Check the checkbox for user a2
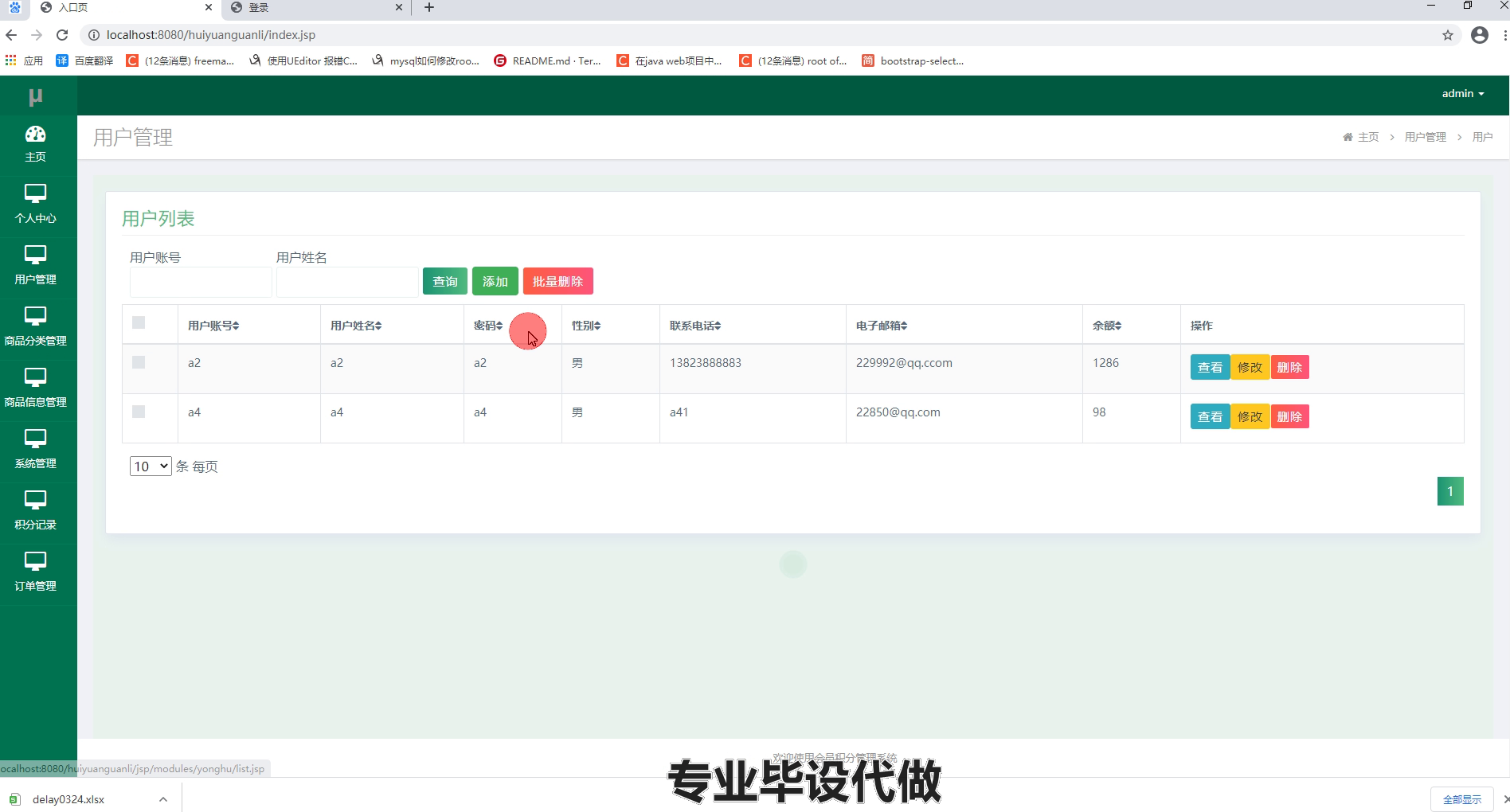Screen dimensions: 1510x812 139,362
